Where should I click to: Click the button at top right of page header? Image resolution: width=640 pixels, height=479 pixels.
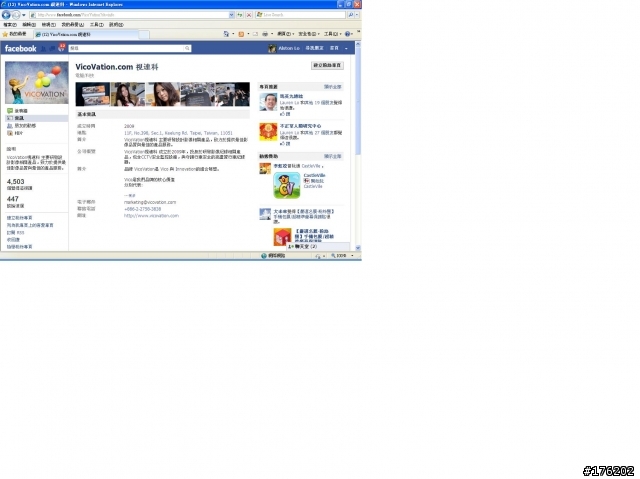pyautogui.click(x=327, y=66)
